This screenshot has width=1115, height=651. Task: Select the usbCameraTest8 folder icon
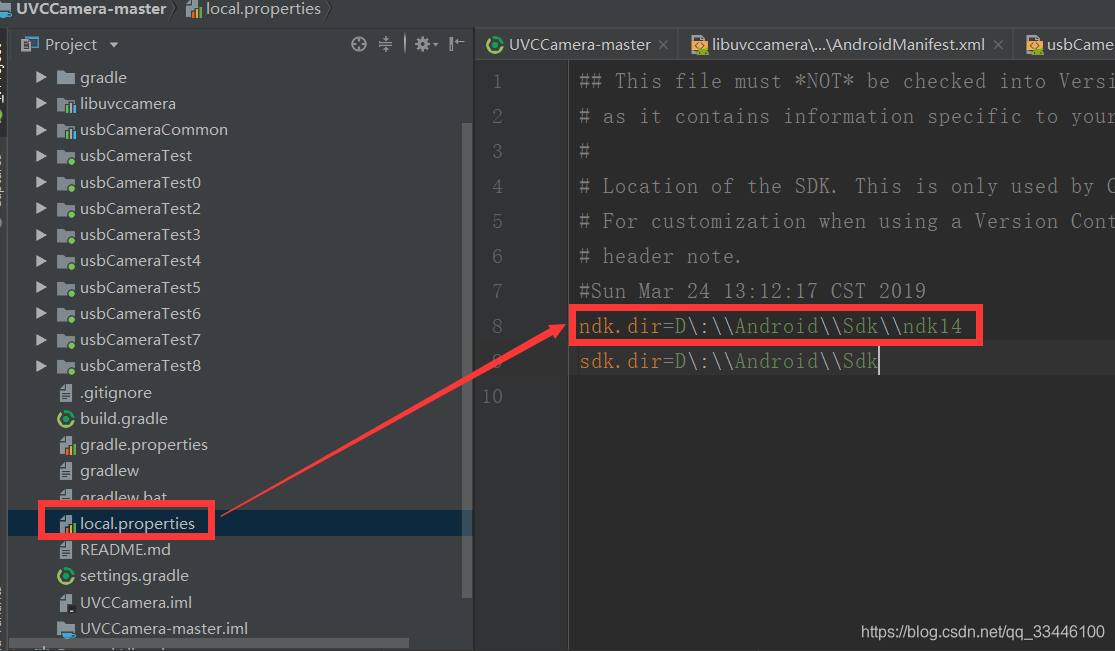[66, 366]
